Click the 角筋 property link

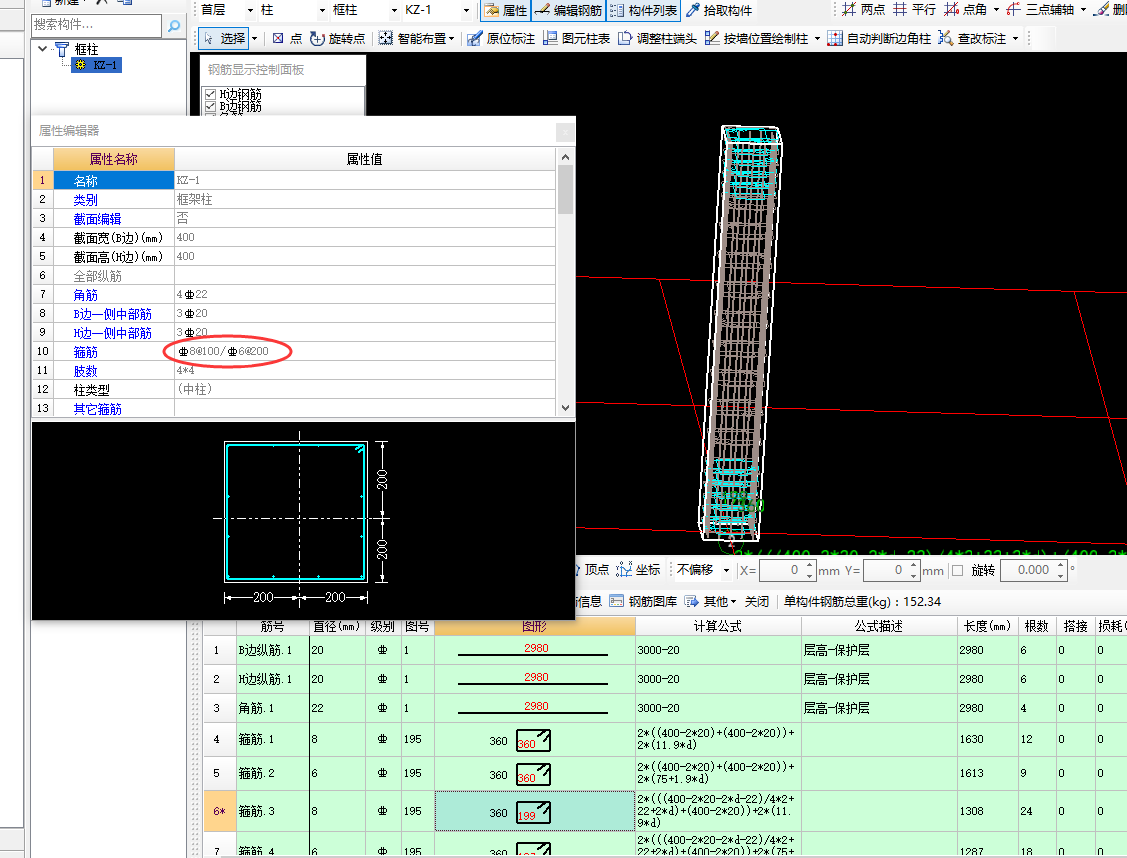point(86,295)
